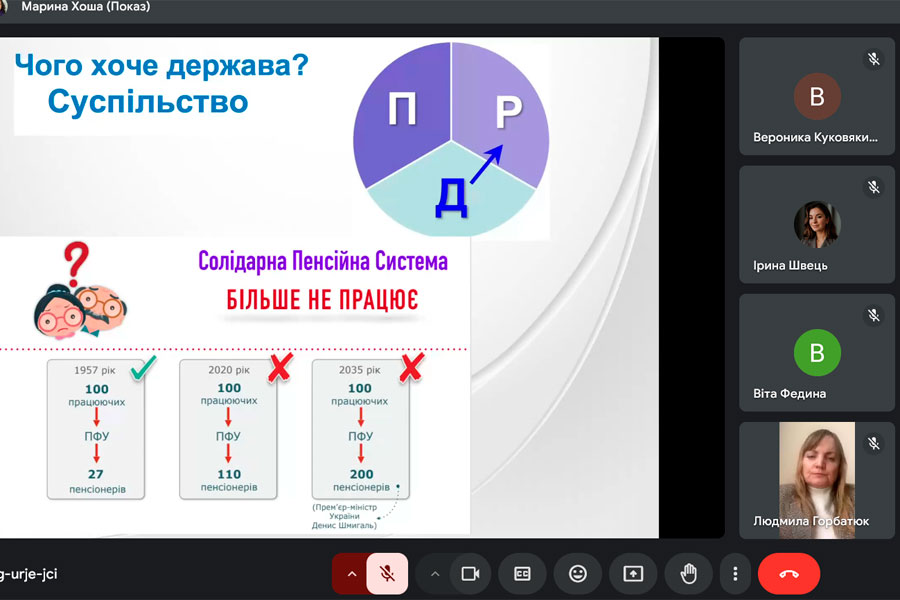Open video settings chevron beside camera
This screenshot has height=600, width=900.
coord(435,574)
